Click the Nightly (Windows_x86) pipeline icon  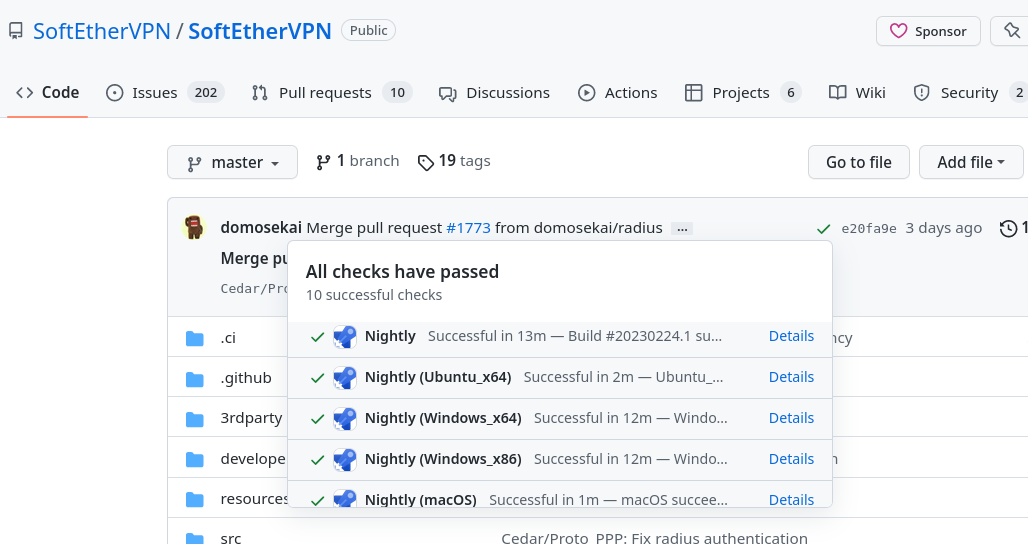345,460
